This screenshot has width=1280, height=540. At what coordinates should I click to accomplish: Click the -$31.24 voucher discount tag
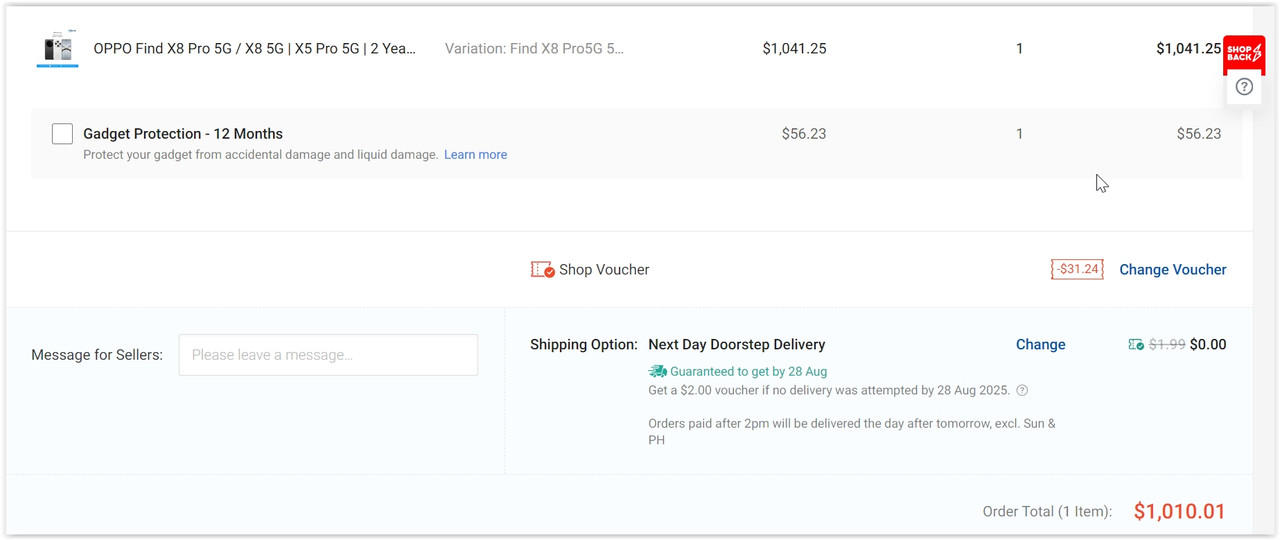pos(1077,269)
